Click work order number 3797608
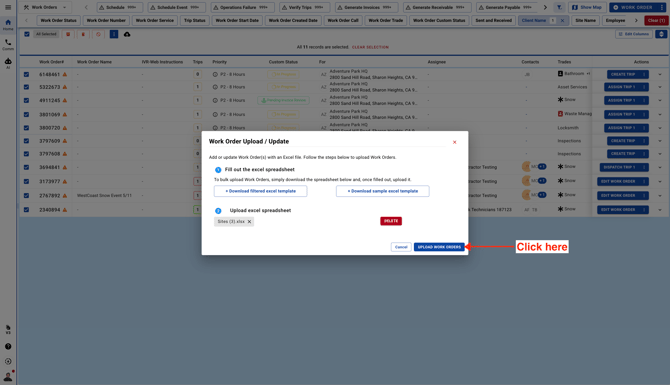 pos(50,154)
